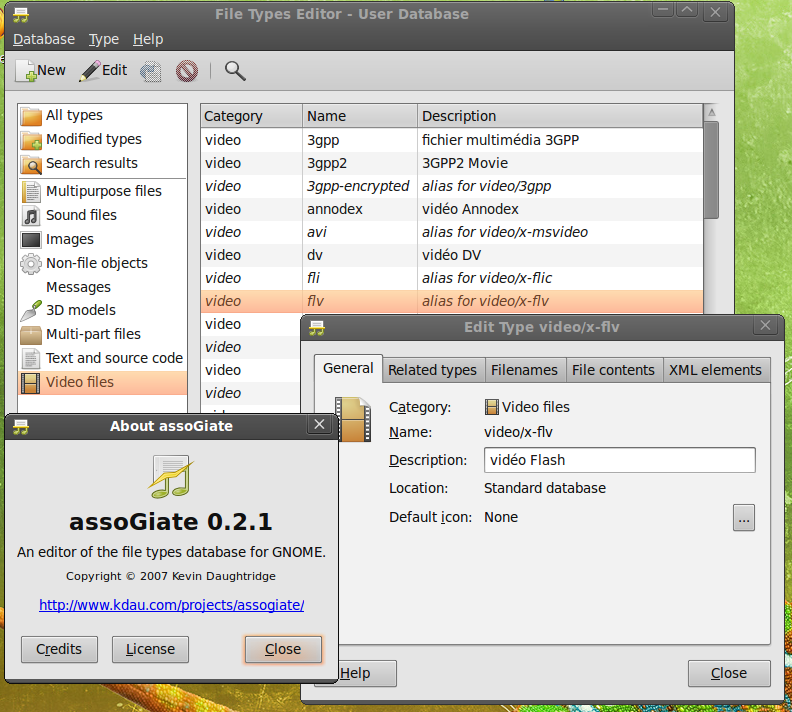Click the Description text field
Screen dimensions: 792x712
coord(619,460)
